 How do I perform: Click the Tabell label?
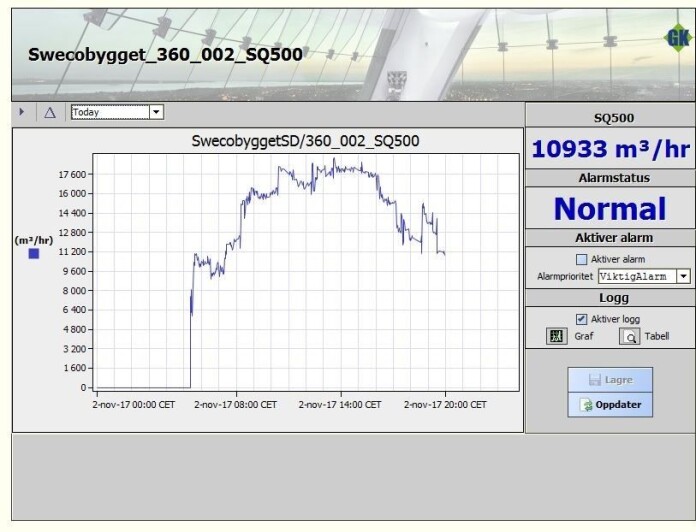656,336
